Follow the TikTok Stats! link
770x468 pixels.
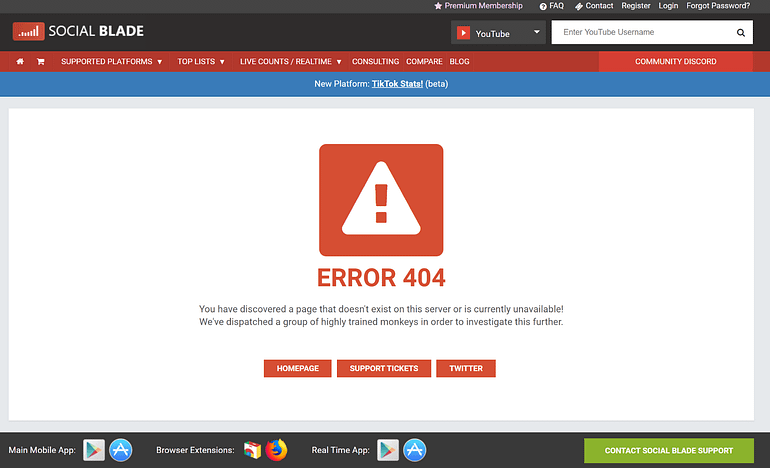(x=397, y=84)
